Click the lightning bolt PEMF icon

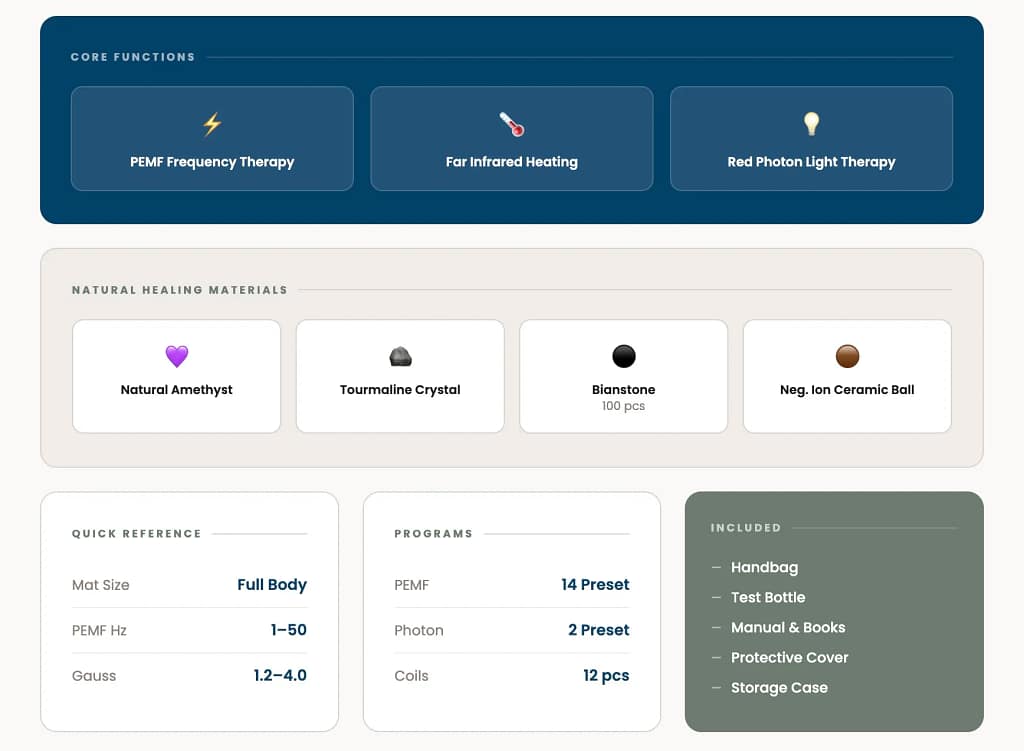click(212, 125)
